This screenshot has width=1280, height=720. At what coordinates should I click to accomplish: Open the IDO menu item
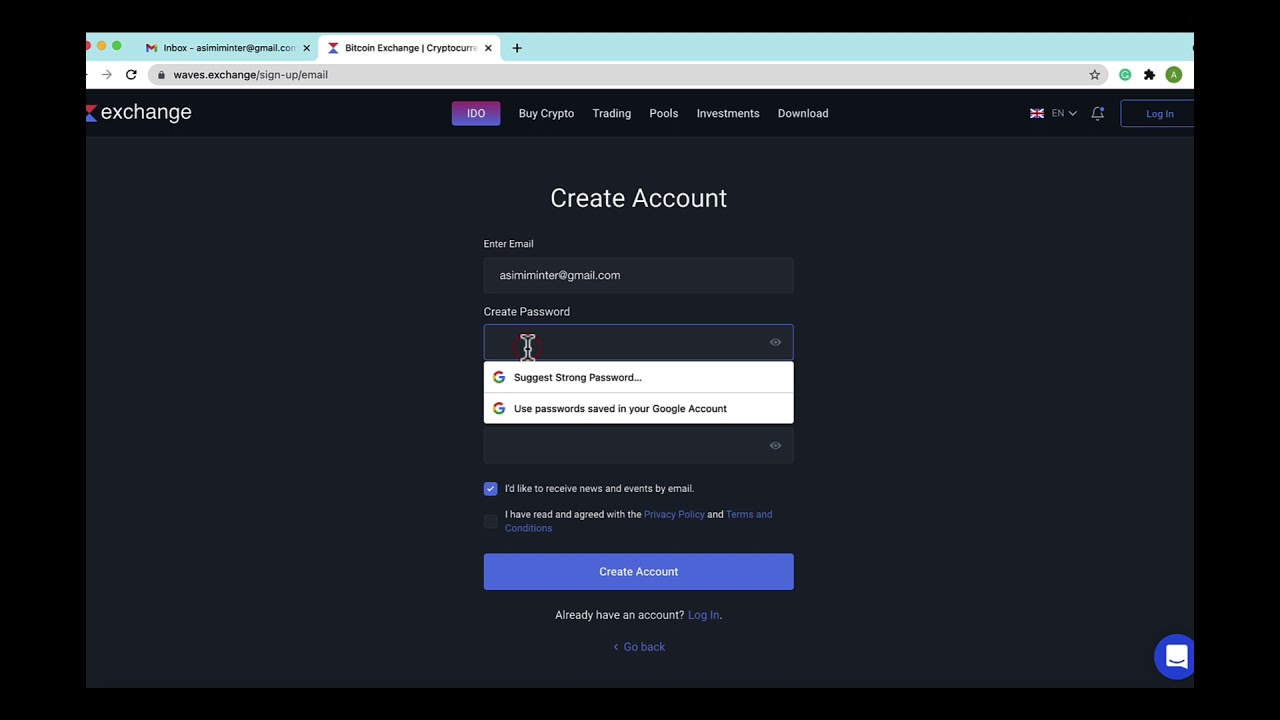(x=476, y=114)
